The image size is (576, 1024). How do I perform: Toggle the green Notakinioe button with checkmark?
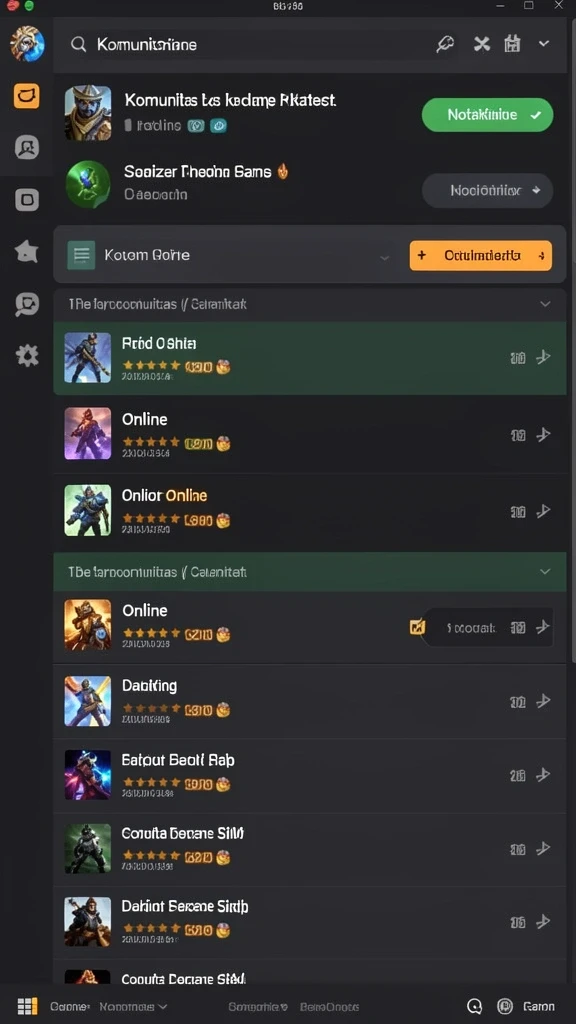coord(487,115)
